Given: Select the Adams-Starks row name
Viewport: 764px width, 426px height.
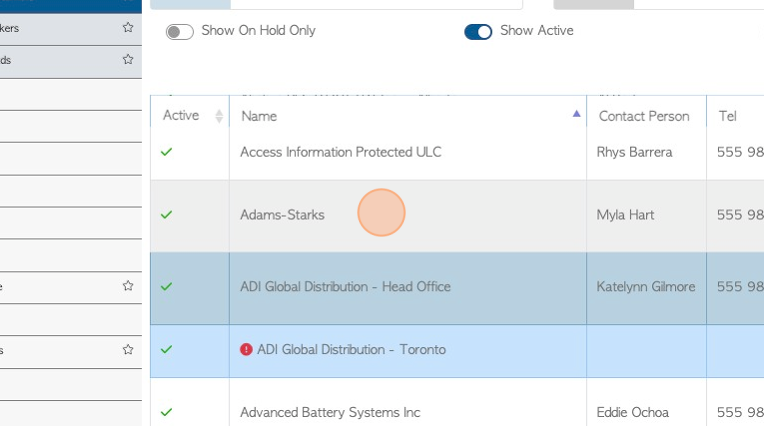Looking at the screenshot, I should (282, 215).
